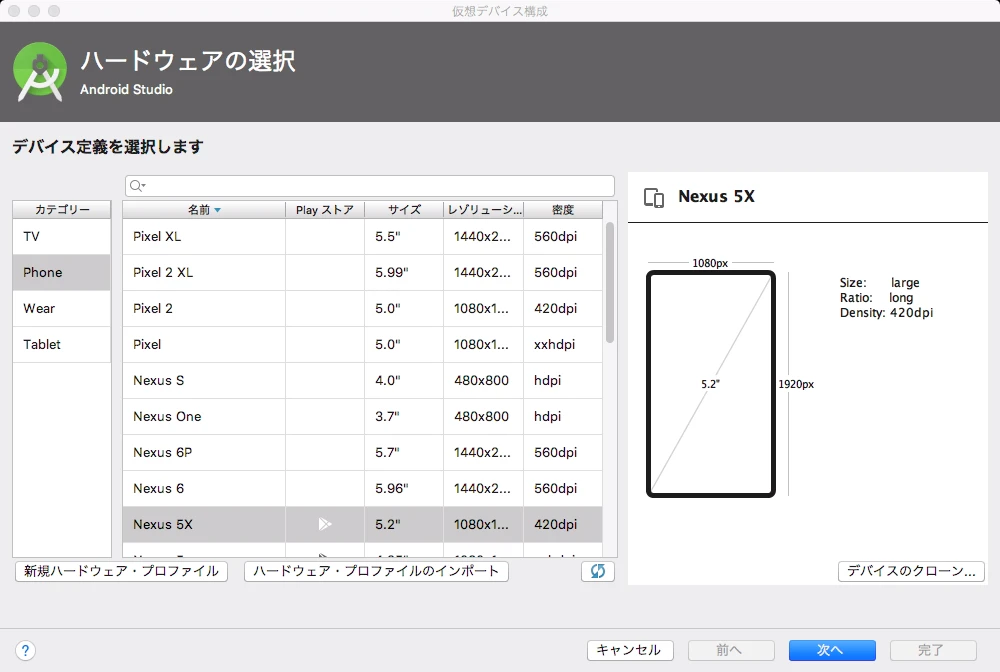The height and width of the screenshot is (672, 1000).
Task: Click the 前へ button
Action: pyautogui.click(x=731, y=650)
